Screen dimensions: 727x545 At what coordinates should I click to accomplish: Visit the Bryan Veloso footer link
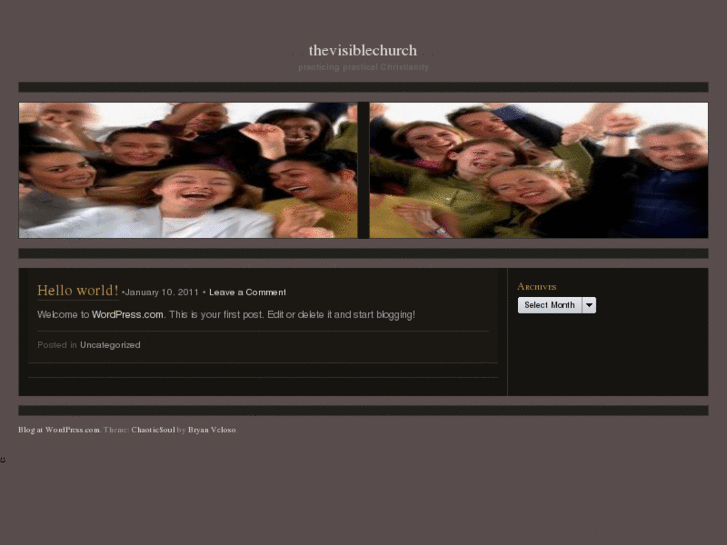(212, 430)
